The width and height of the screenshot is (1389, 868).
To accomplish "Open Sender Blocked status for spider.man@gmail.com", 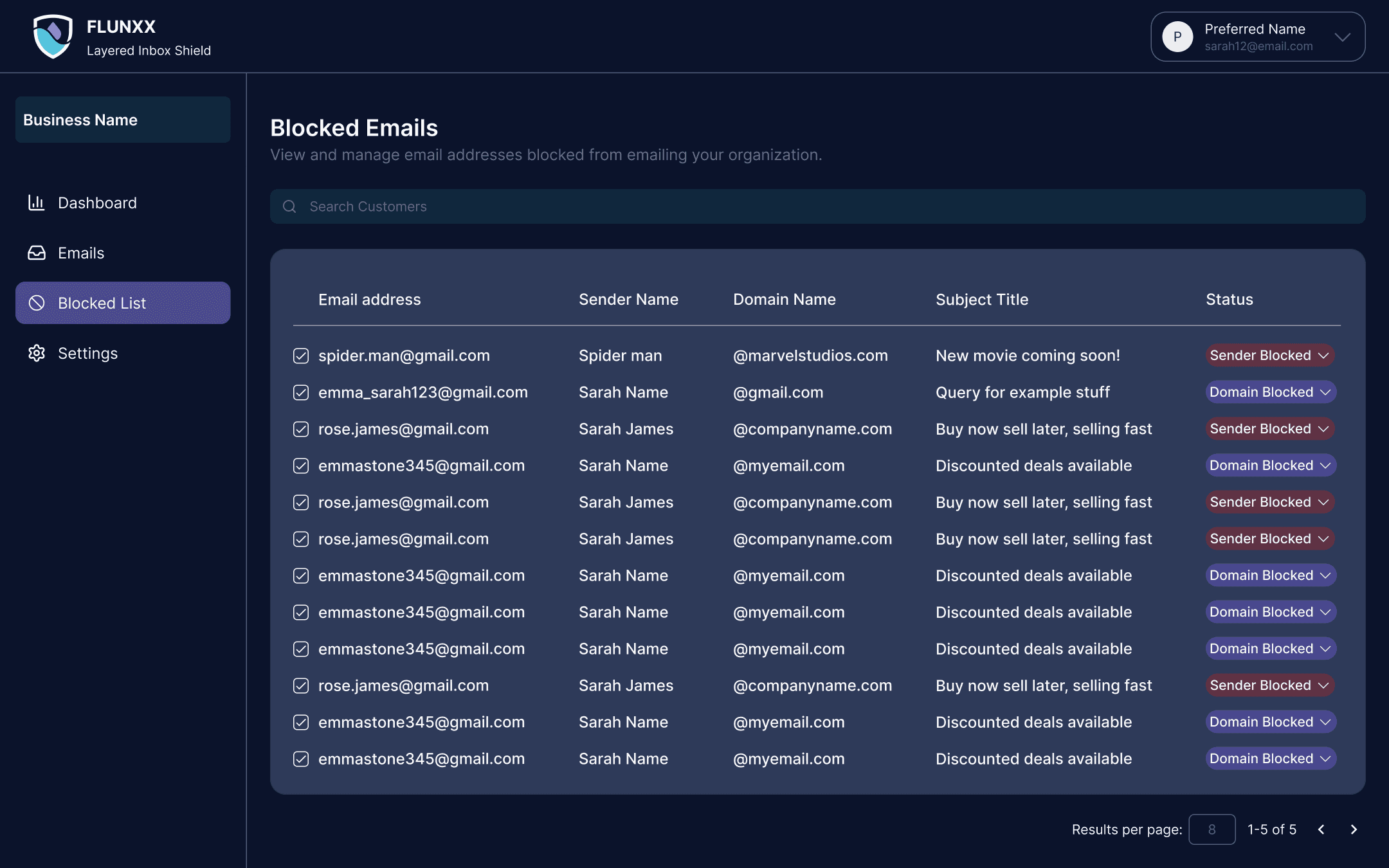I will 1269,356.
